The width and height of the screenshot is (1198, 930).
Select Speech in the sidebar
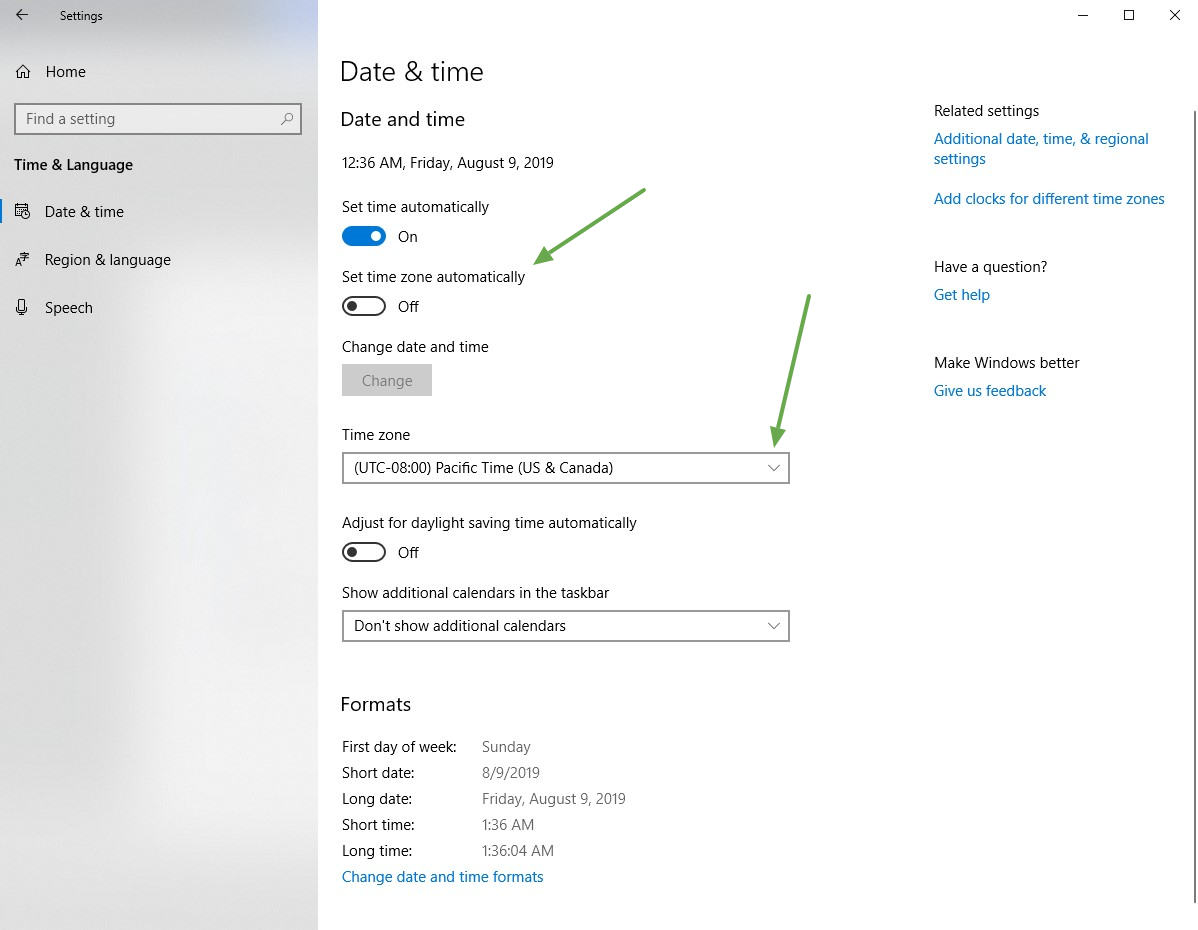tap(69, 308)
